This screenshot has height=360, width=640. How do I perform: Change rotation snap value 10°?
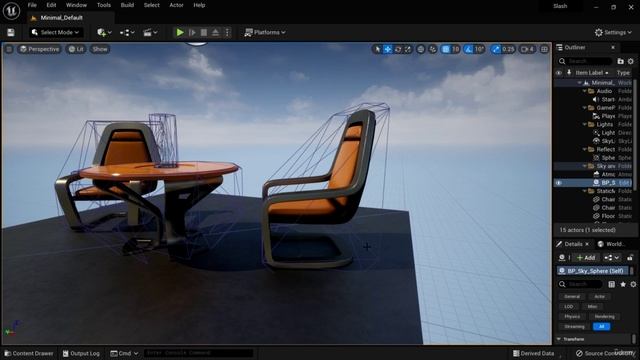pyautogui.click(x=479, y=49)
